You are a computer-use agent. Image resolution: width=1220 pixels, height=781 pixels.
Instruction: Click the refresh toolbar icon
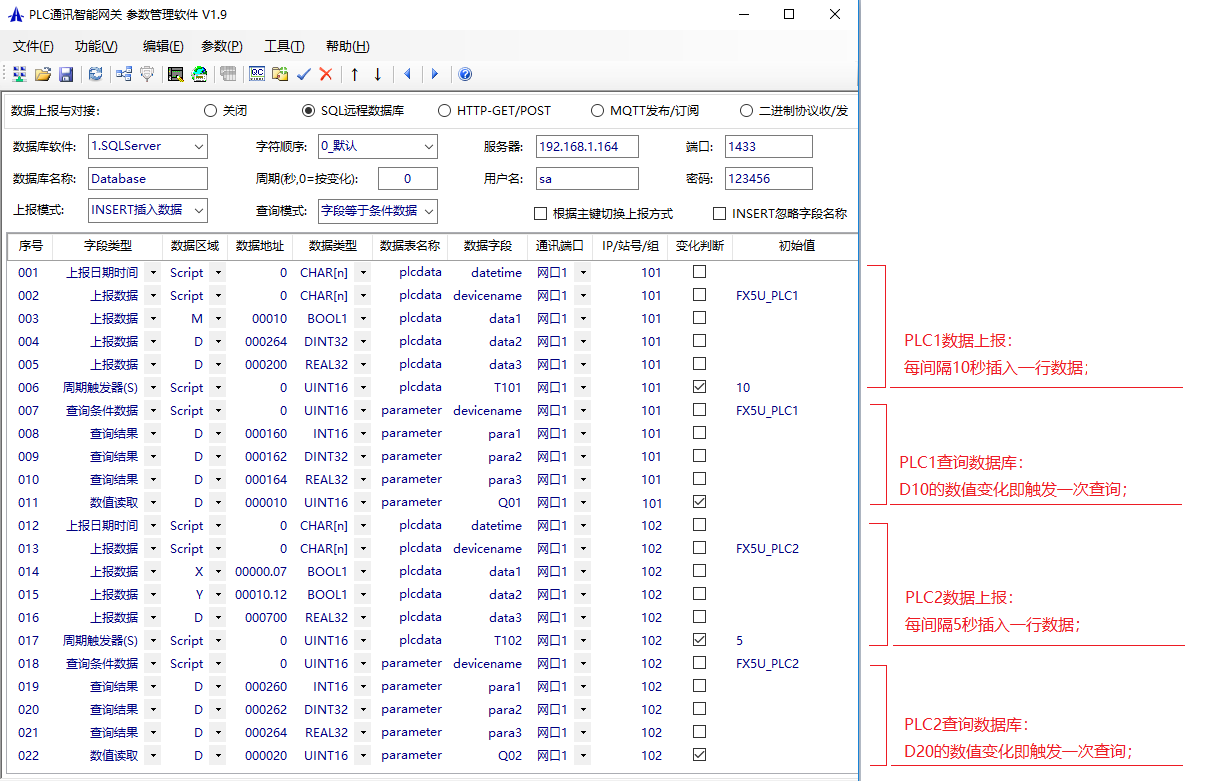coord(96,74)
